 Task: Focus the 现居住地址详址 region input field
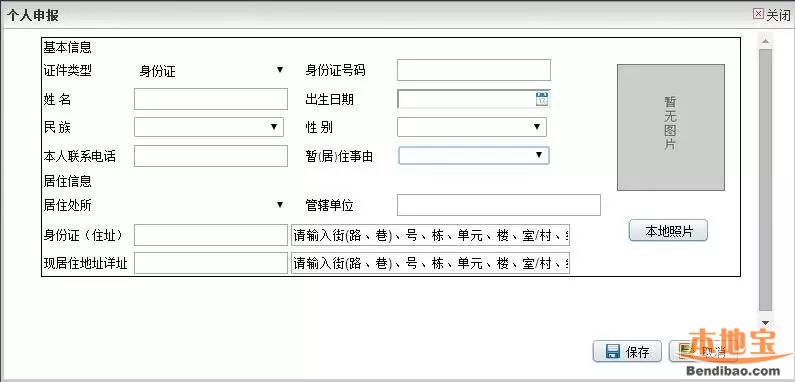coord(211,263)
